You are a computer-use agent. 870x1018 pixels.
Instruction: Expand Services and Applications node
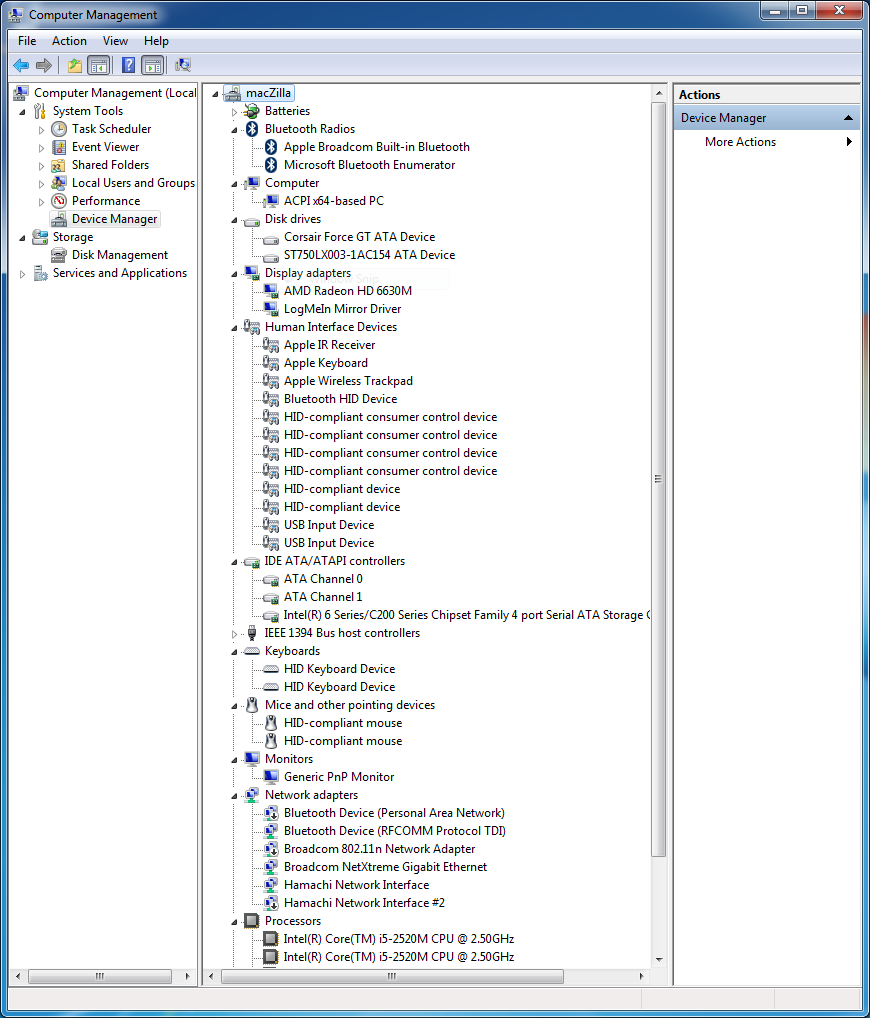point(23,274)
